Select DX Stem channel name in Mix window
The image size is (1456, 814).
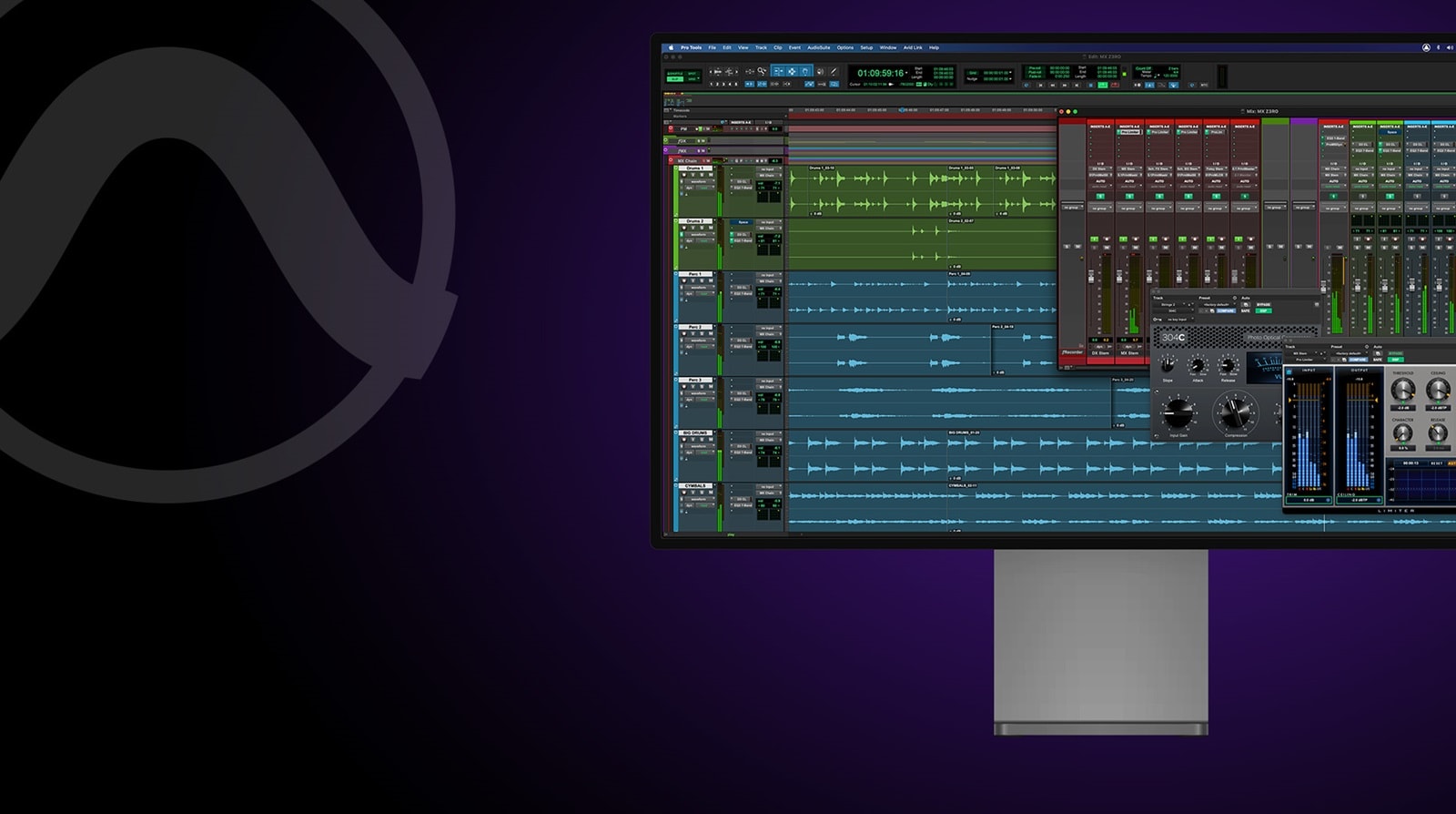(x=1100, y=353)
